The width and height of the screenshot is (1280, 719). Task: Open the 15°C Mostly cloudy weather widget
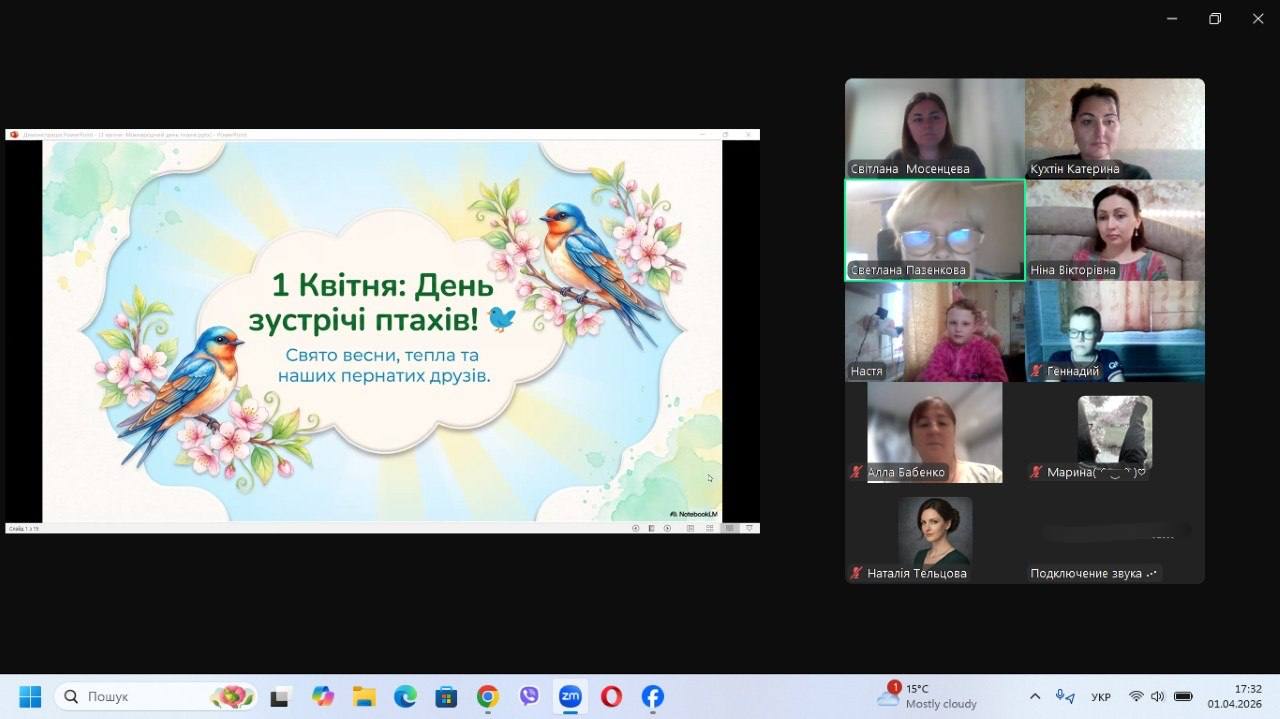927,696
